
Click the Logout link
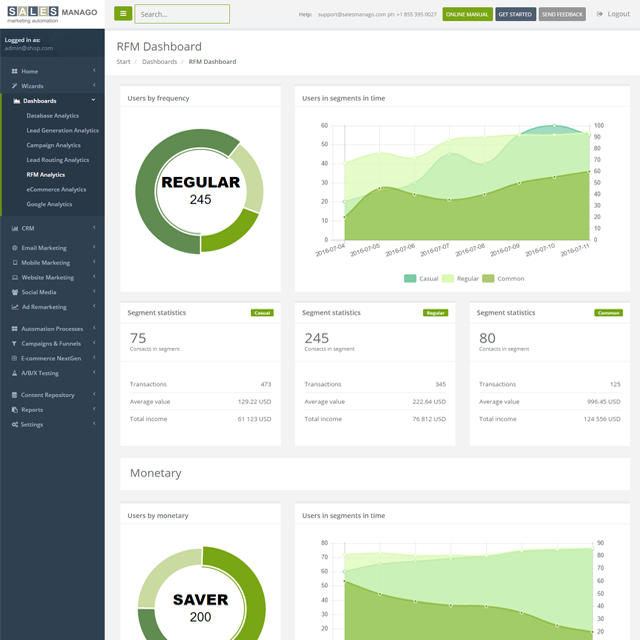coord(618,14)
